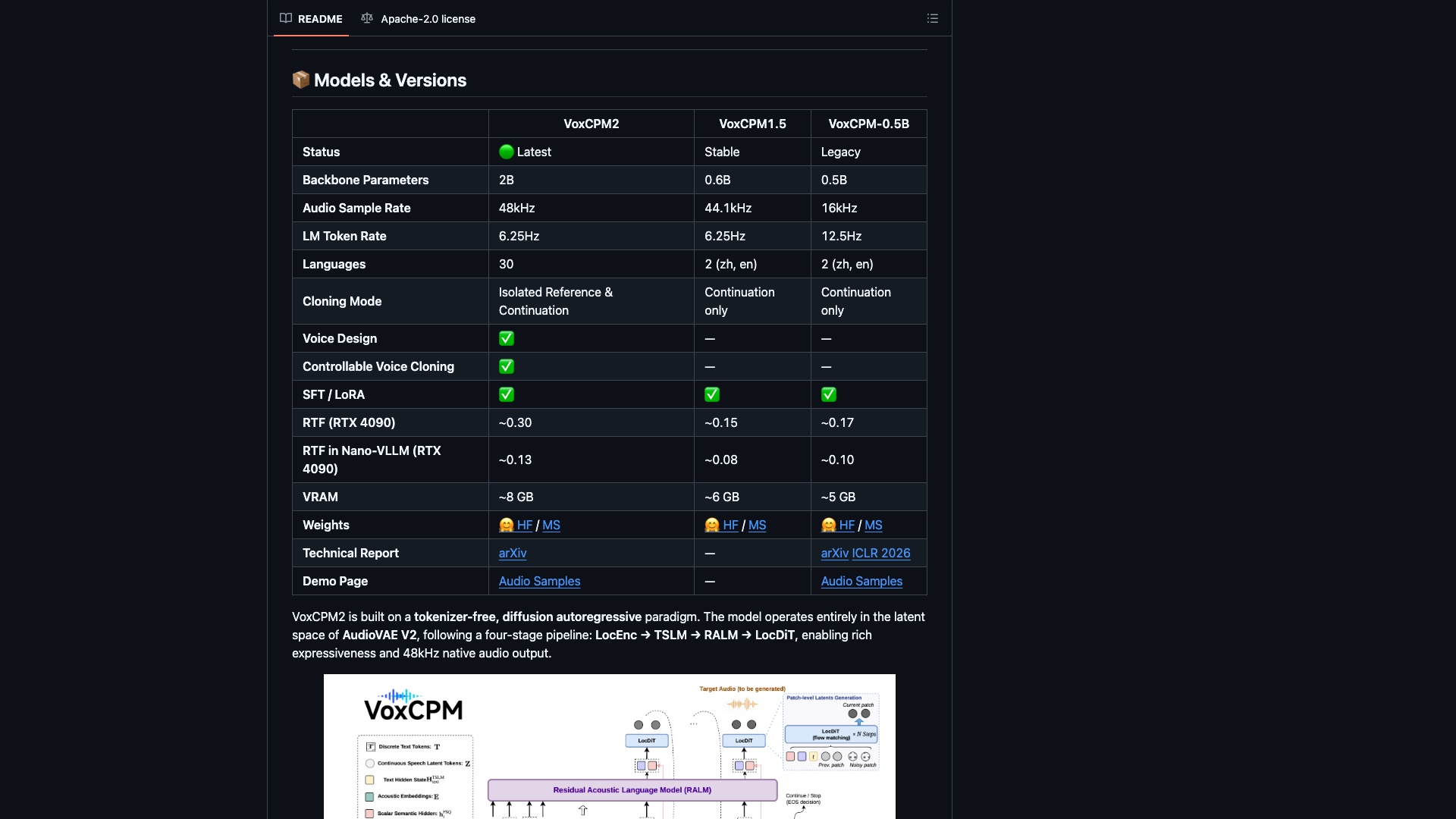Image resolution: width=1456 pixels, height=819 pixels.
Task: Open VoxCPM2 Audio Samples demo page
Action: [539, 581]
